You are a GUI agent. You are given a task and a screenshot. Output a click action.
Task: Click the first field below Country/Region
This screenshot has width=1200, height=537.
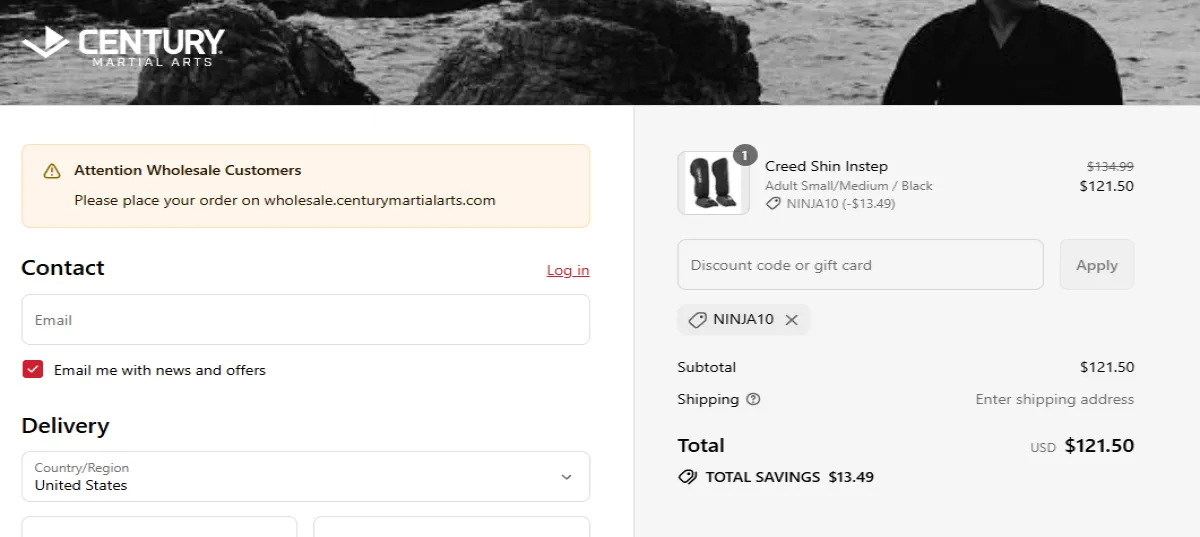pyautogui.click(x=159, y=527)
